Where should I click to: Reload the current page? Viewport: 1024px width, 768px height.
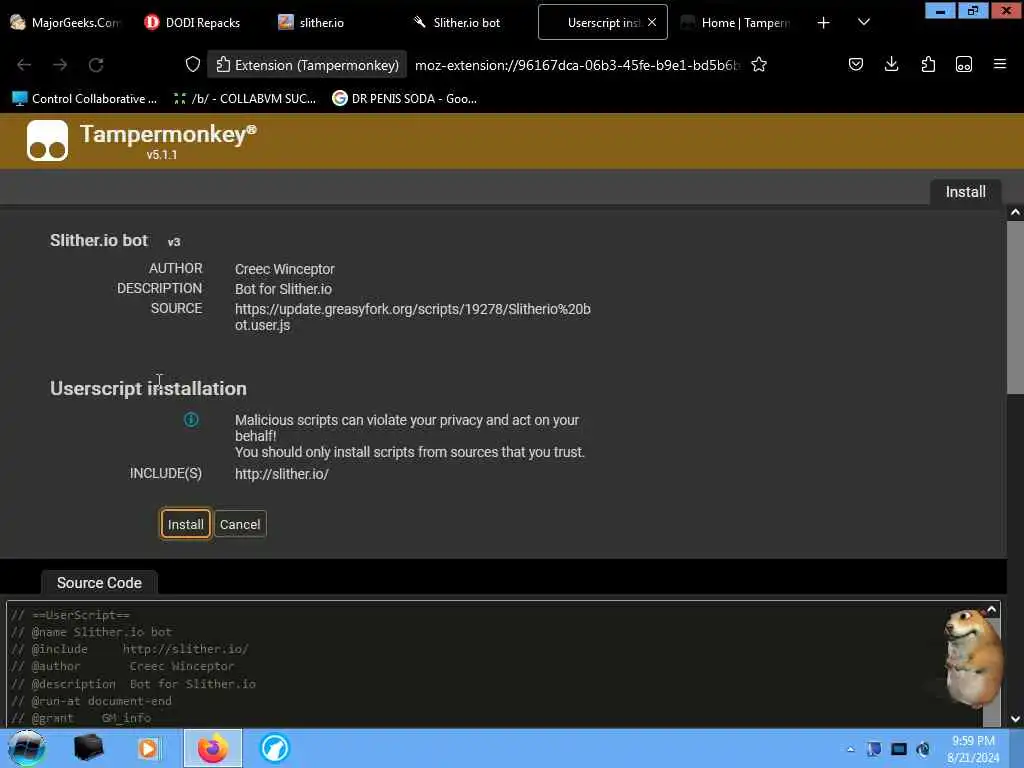tap(96, 65)
